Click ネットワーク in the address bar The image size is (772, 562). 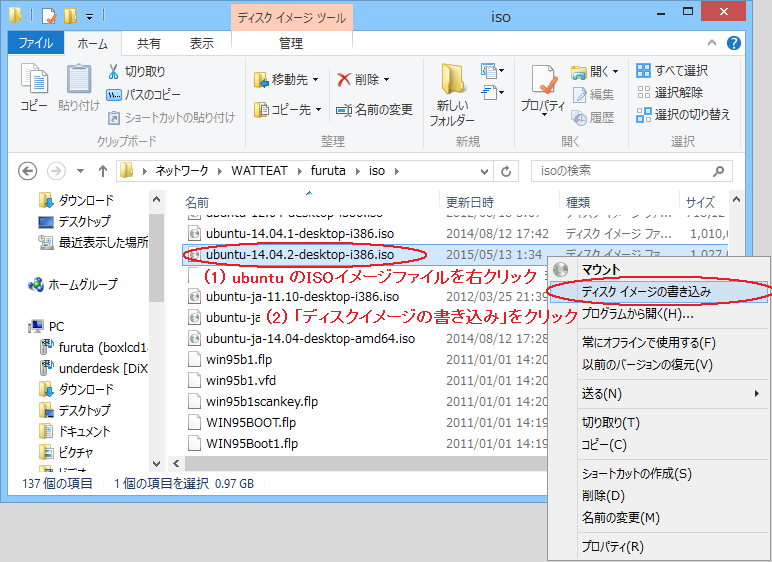pyautogui.click(x=182, y=171)
